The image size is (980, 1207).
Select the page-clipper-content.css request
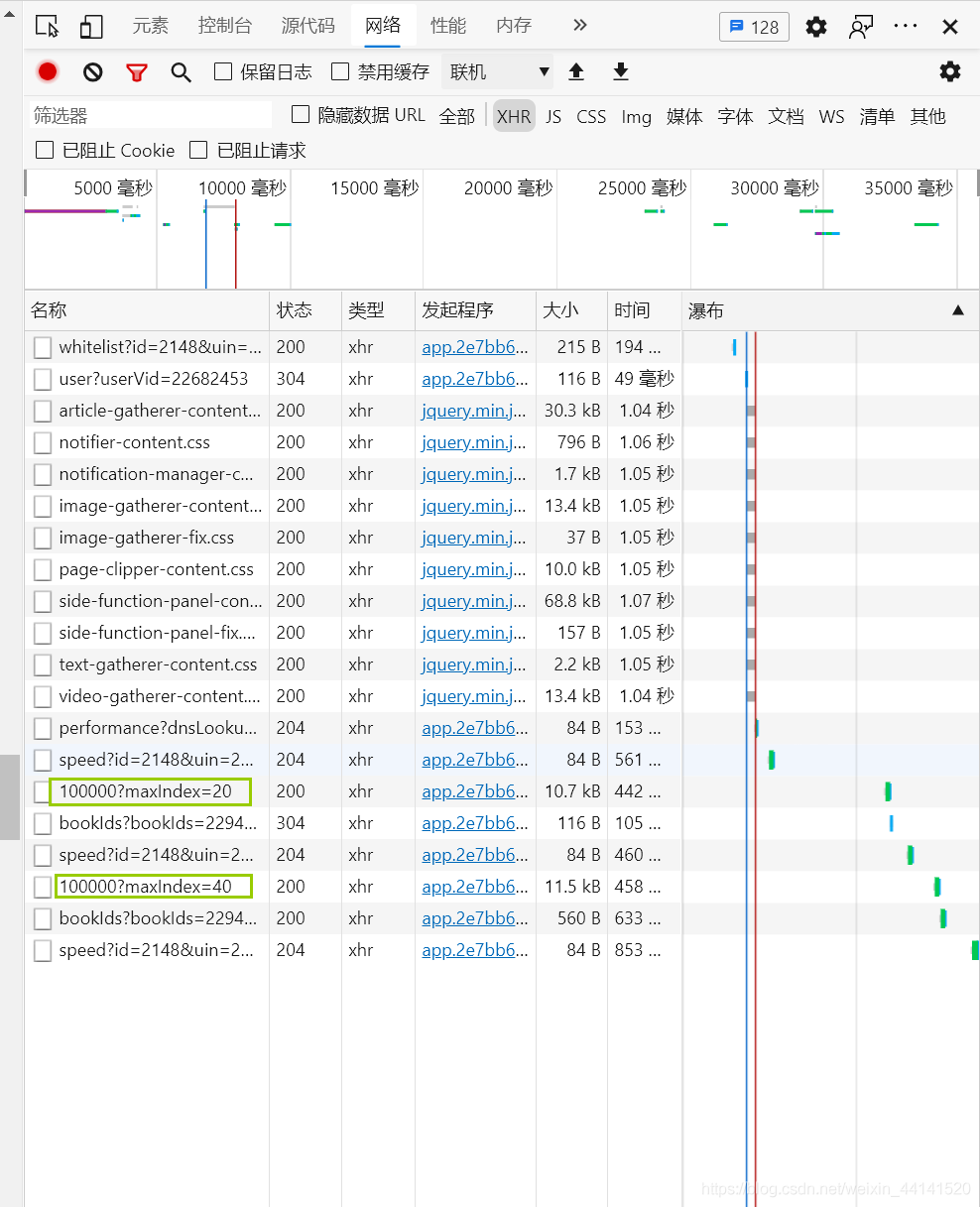pos(502,569)
